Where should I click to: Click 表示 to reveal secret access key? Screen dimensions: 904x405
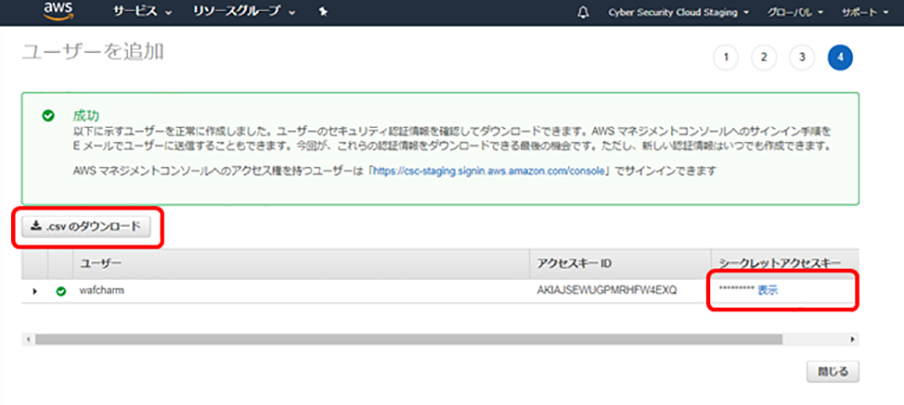[767, 290]
